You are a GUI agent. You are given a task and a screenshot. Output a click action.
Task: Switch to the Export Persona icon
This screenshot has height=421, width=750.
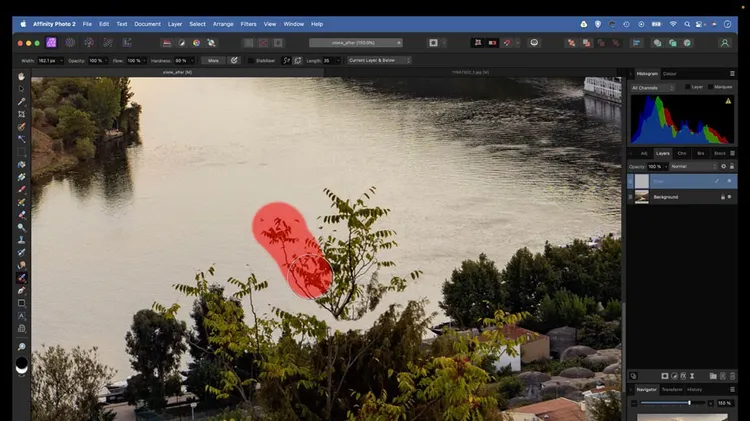[x=127, y=43]
